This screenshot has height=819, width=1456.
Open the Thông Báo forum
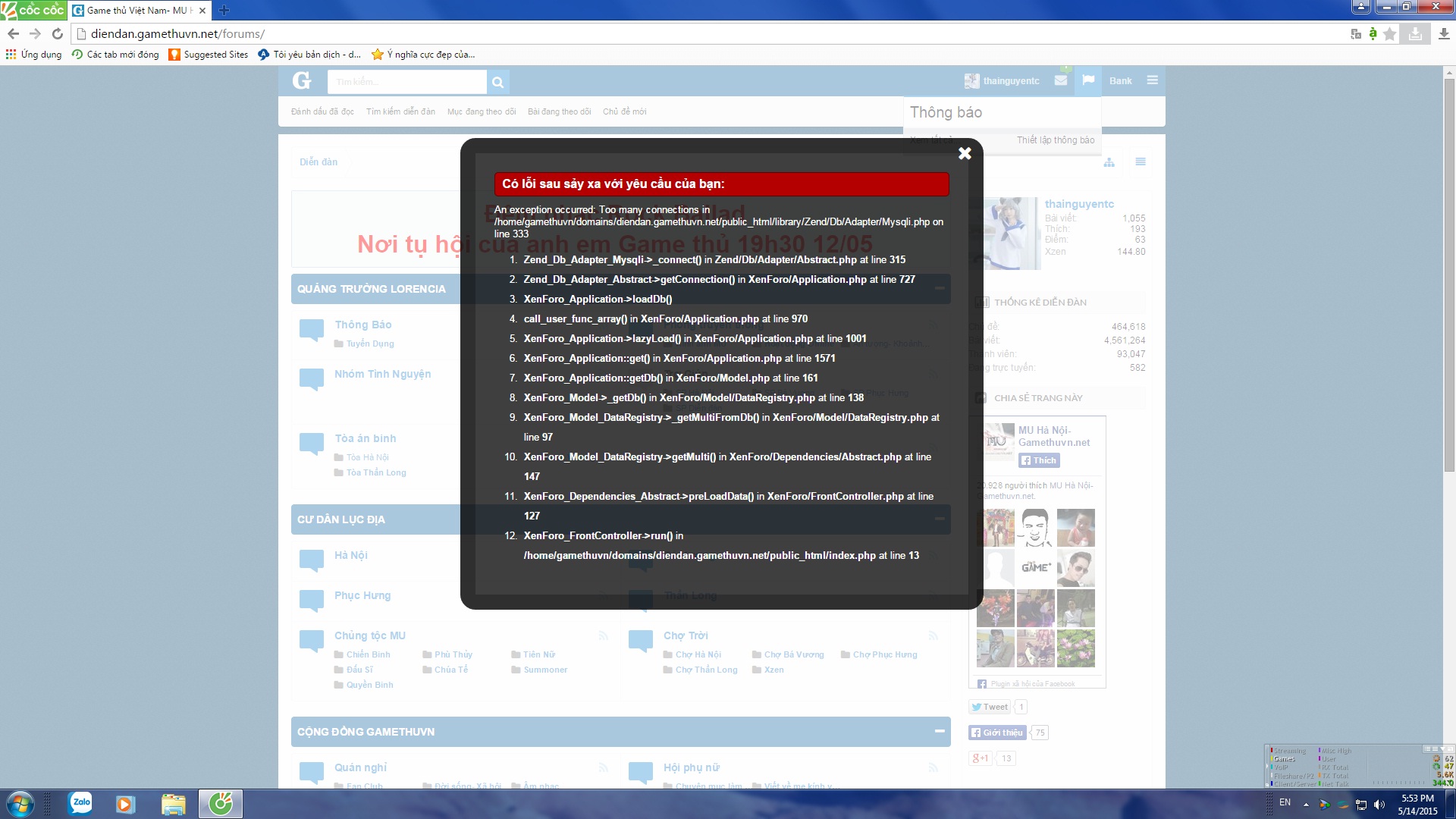coord(363,325)
